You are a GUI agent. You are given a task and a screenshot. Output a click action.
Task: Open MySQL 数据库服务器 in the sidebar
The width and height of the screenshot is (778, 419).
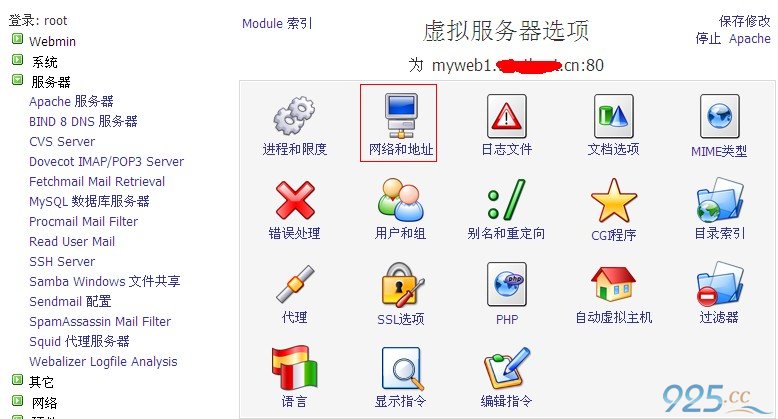click(x=89, y=202)
